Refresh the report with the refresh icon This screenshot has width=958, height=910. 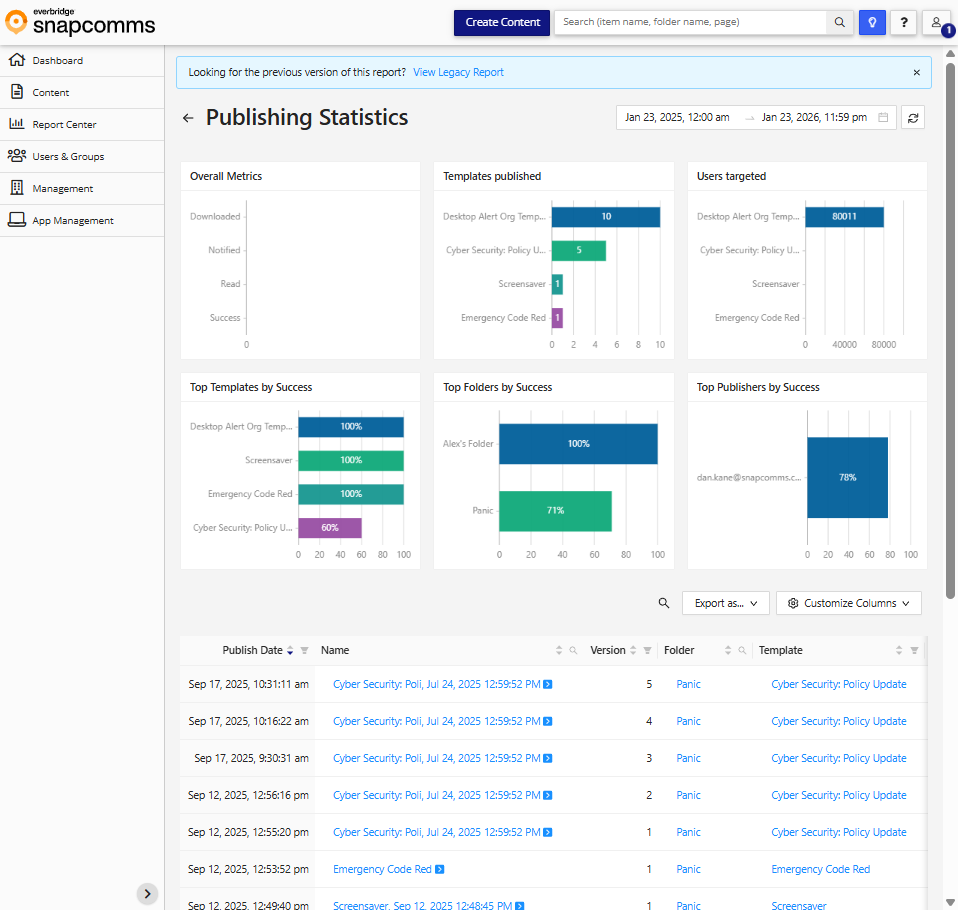[913, 118]
